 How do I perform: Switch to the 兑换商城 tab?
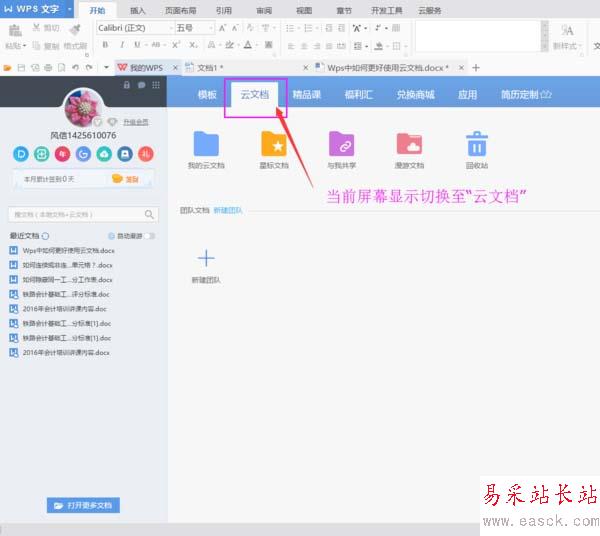tap(416, 94)
